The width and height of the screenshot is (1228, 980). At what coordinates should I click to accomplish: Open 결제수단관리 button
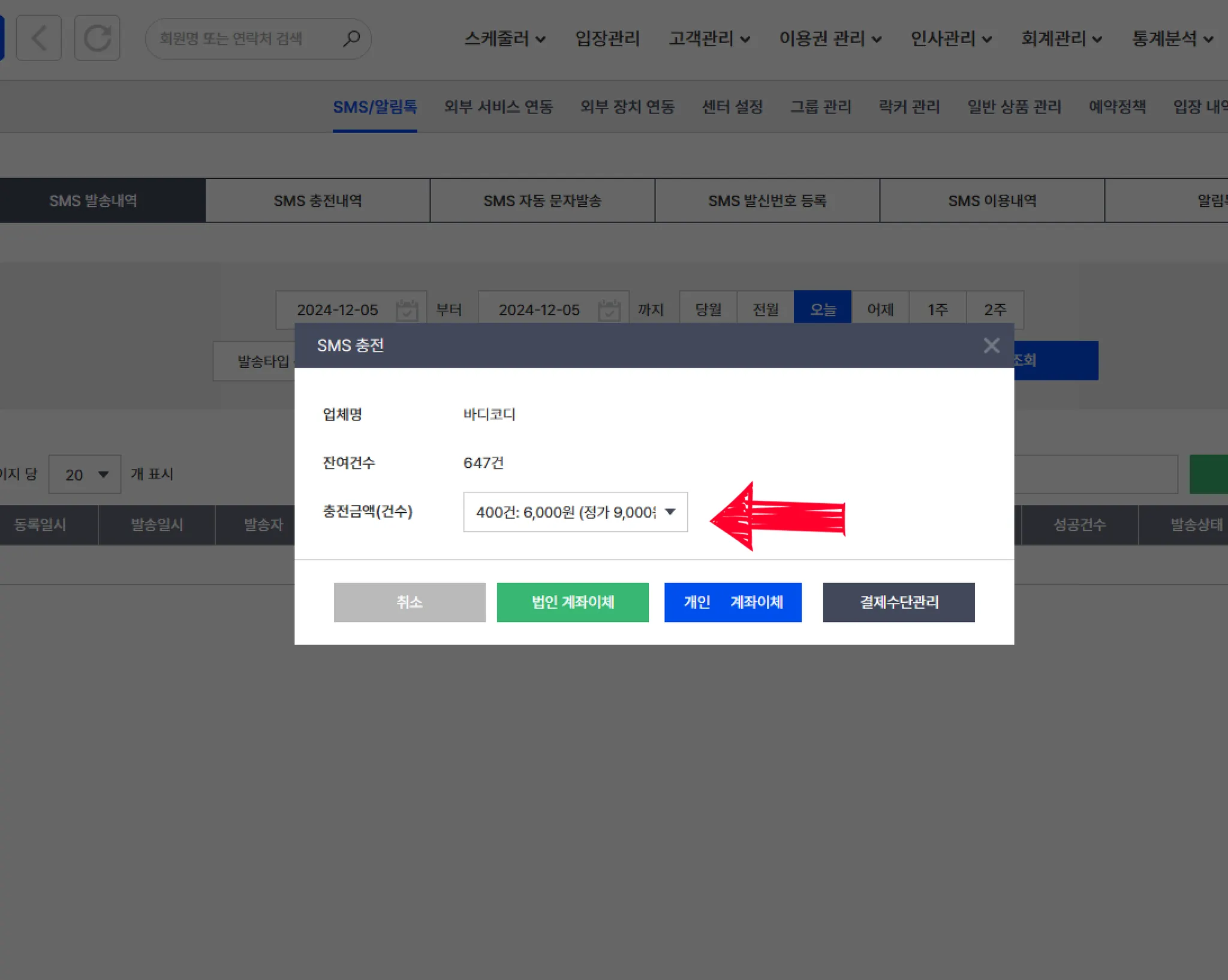click(898, 602)
